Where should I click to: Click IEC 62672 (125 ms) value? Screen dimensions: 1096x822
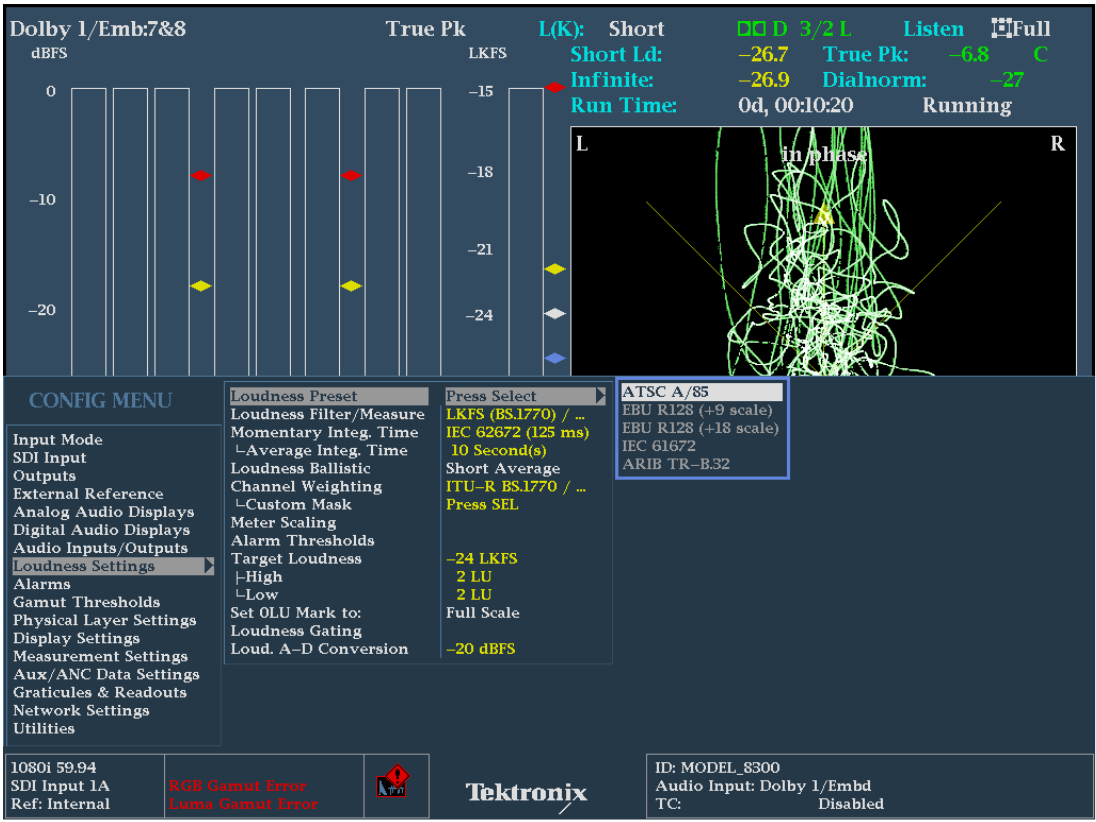517,432
